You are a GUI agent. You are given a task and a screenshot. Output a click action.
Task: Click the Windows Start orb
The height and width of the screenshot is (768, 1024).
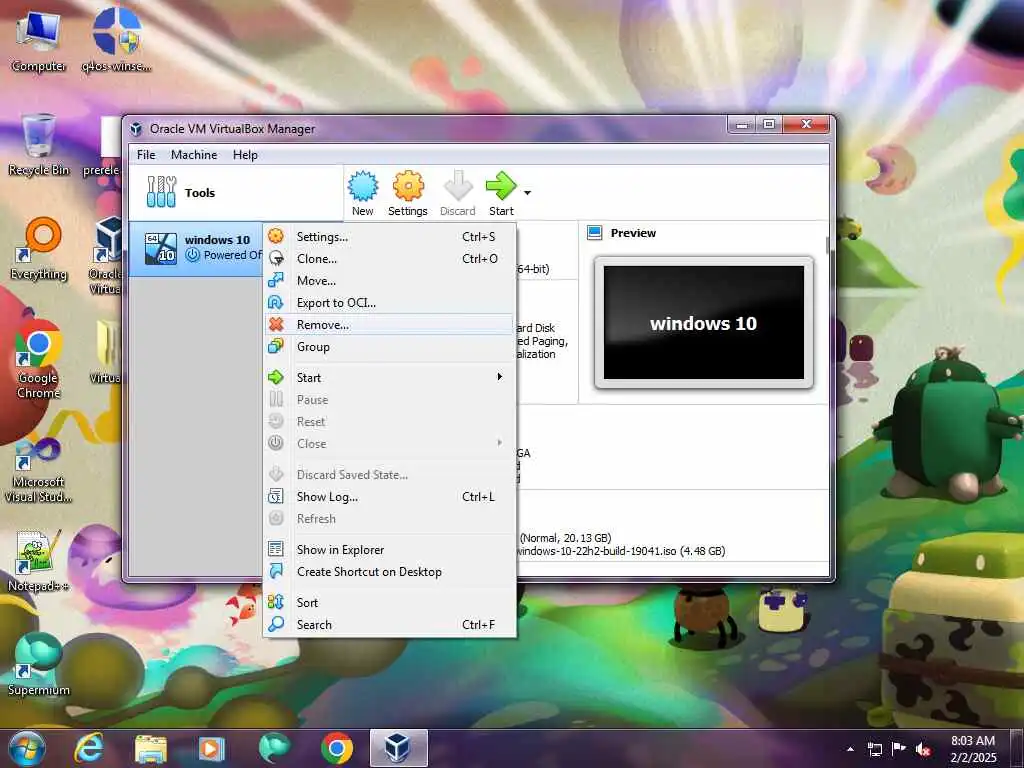tap(27, 748)
